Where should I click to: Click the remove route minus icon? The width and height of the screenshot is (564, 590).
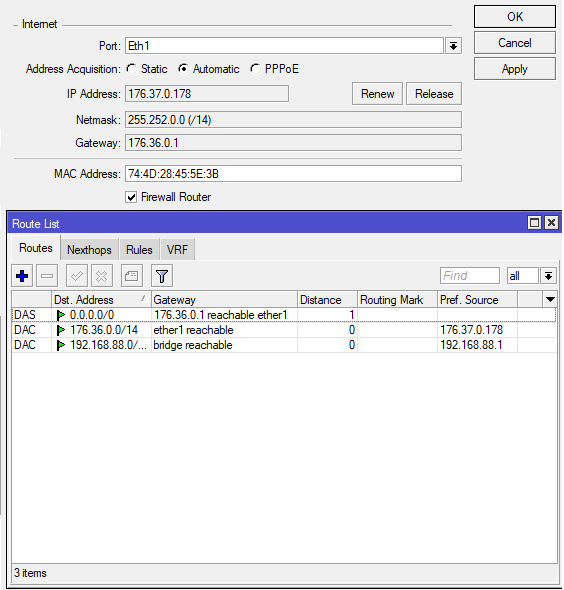pyautogui.click(x=47, y=276)
